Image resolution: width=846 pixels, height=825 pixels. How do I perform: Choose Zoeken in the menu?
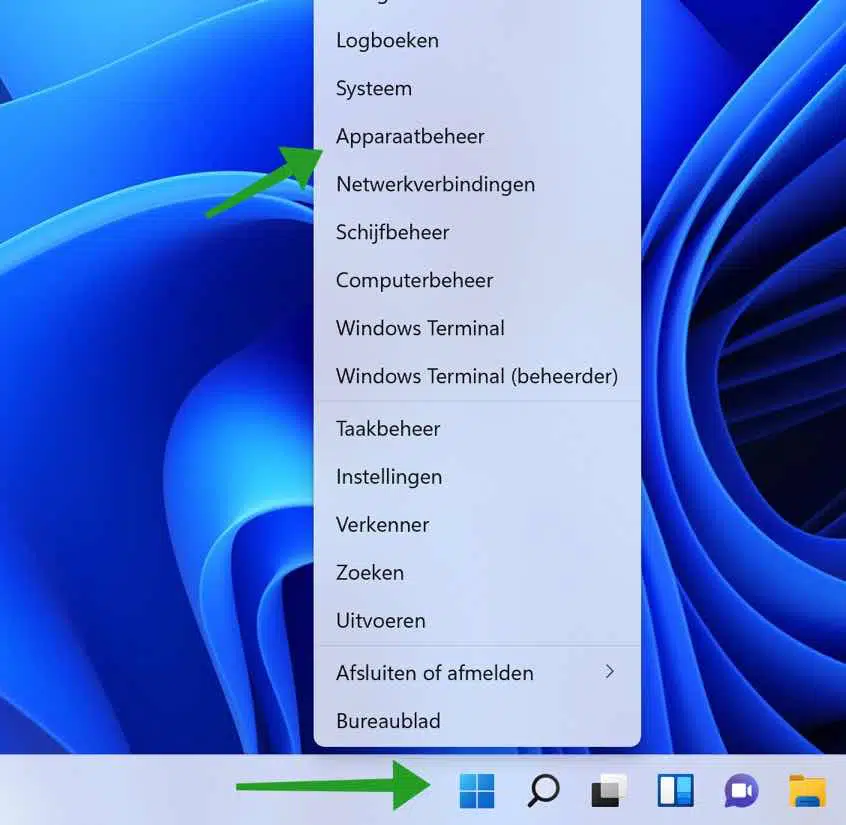(477, 572)
